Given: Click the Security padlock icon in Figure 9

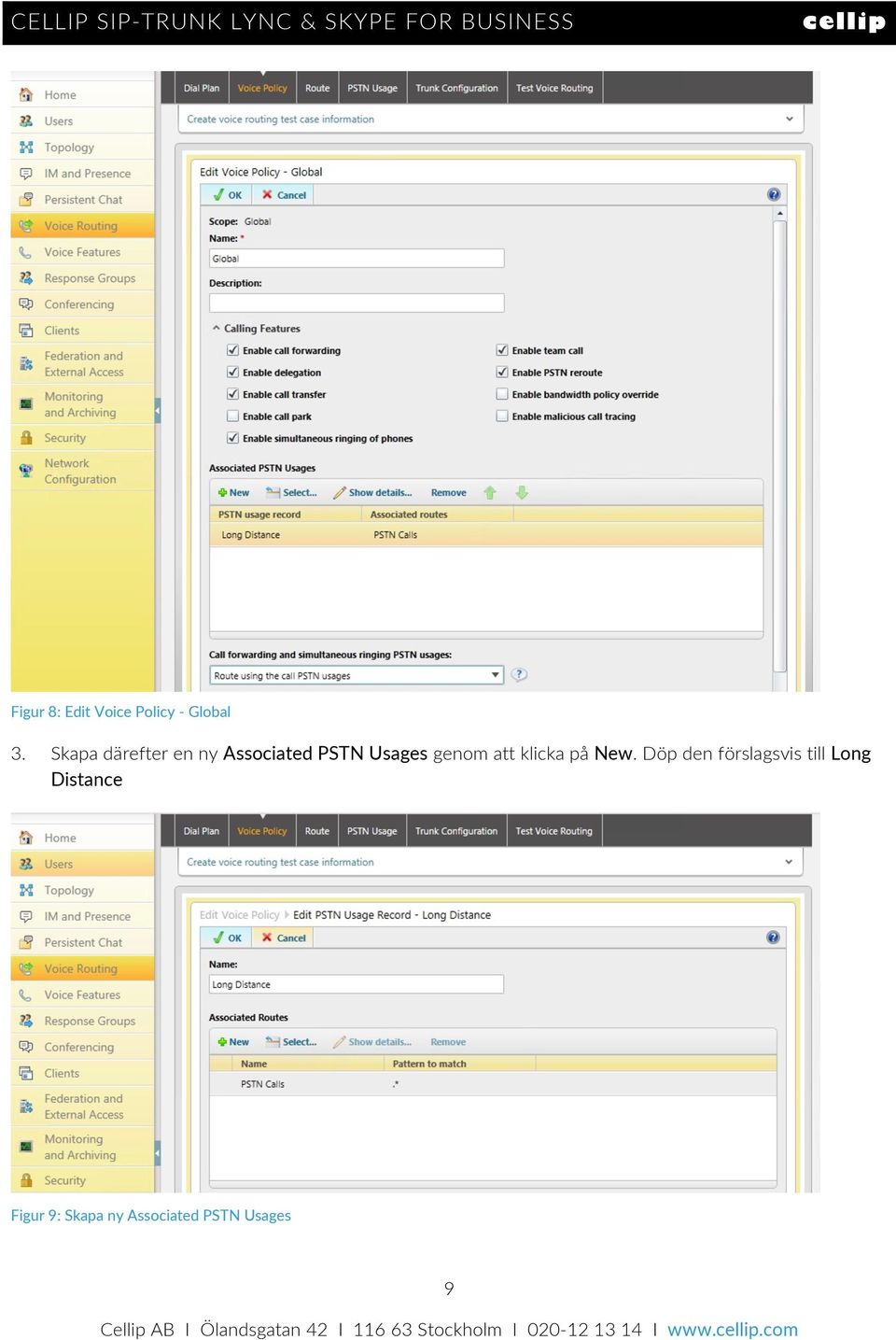Looking at the screenshot, I should 26,1180.
